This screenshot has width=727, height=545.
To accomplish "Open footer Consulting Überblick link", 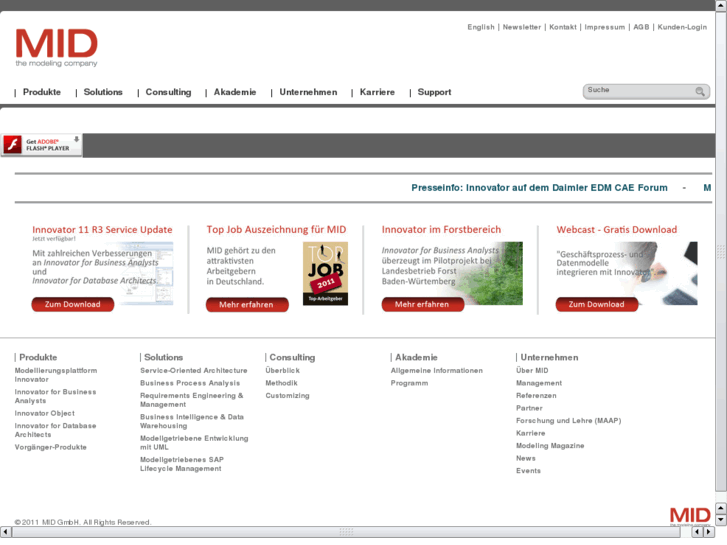I will [x=282, y=371].
